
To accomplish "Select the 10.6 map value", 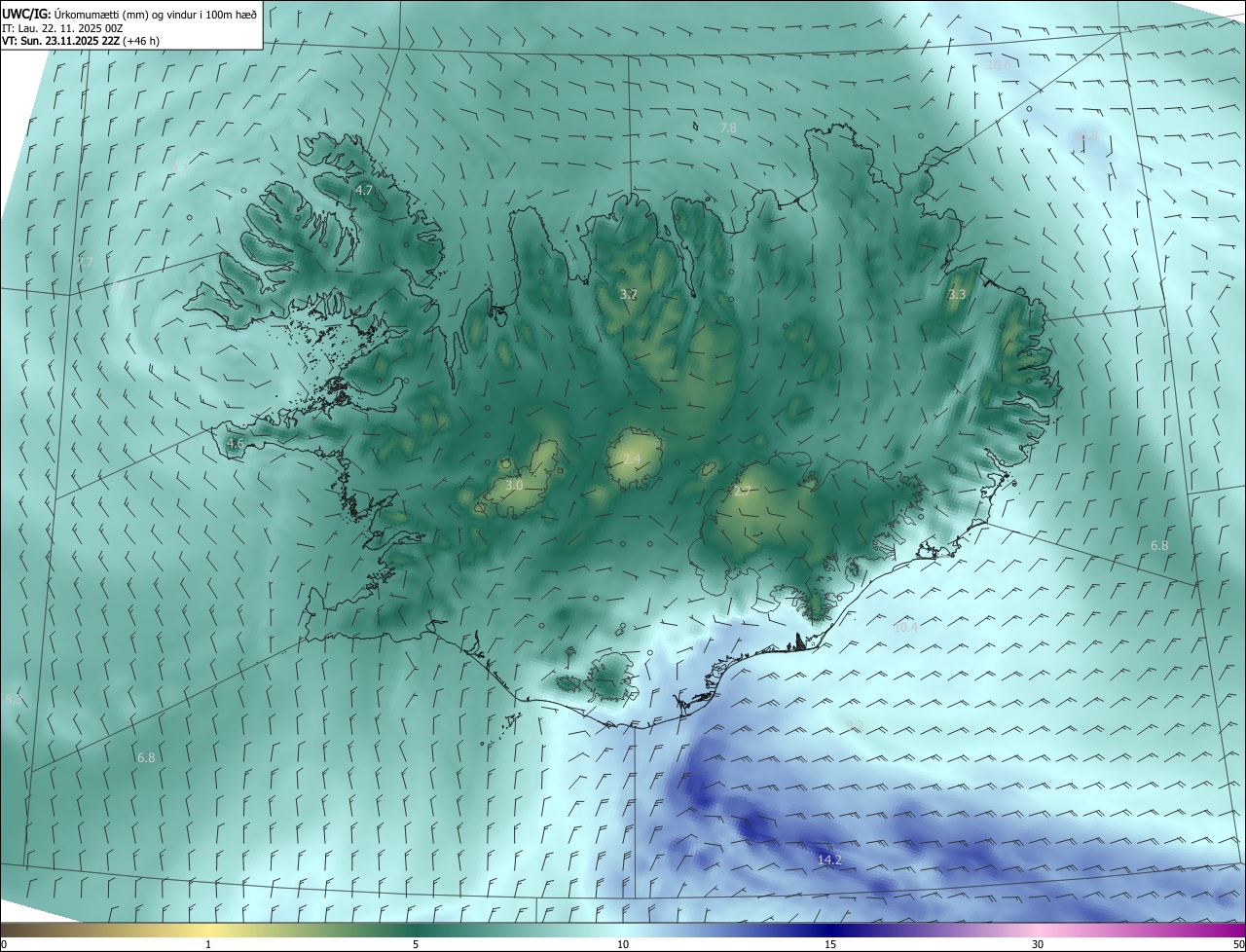I will click(999, 65).
